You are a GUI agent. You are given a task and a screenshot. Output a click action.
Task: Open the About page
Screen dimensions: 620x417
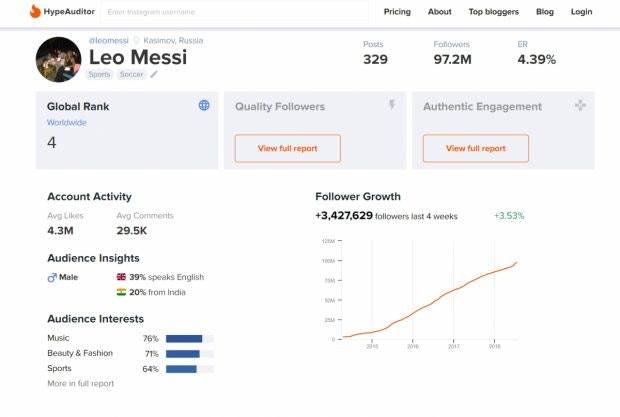(440, 12)
